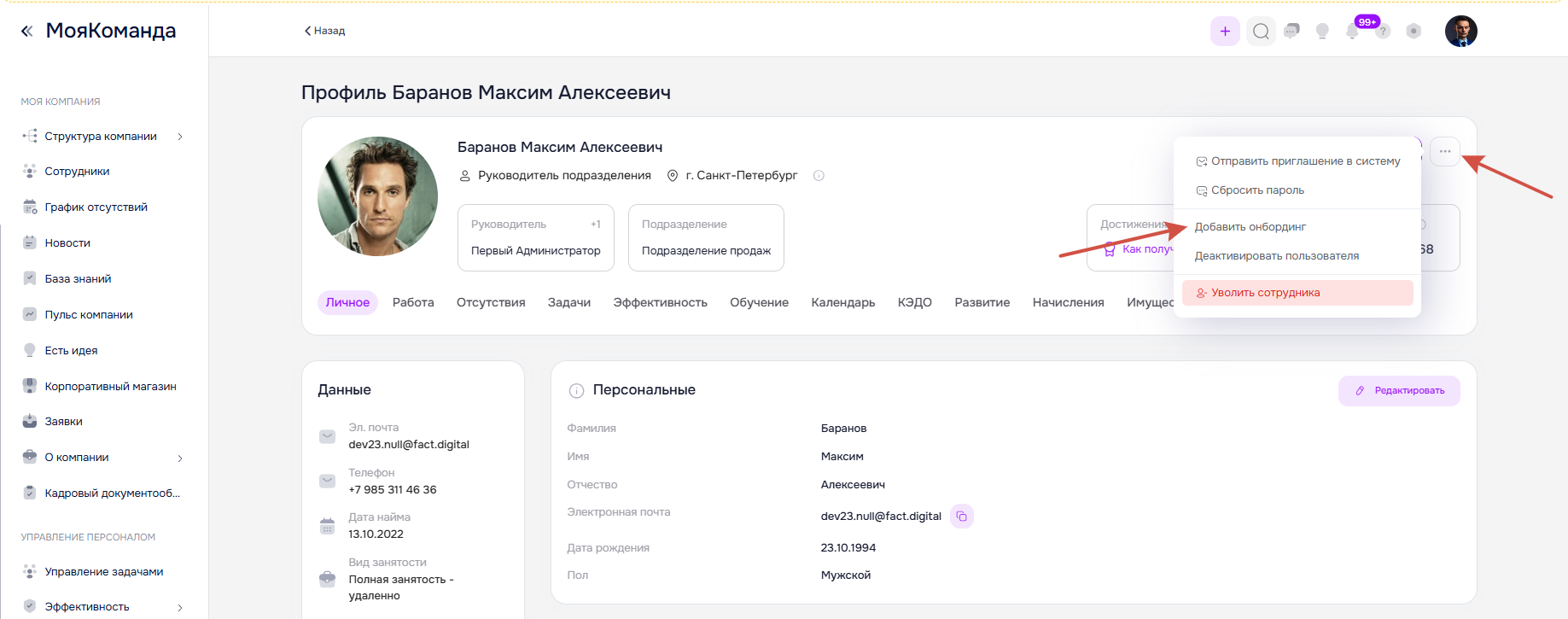This screenshot has width=1568, height=619.
Task: Choose Деактивировать пользователя menu entry
Action: click(1297, 256)
